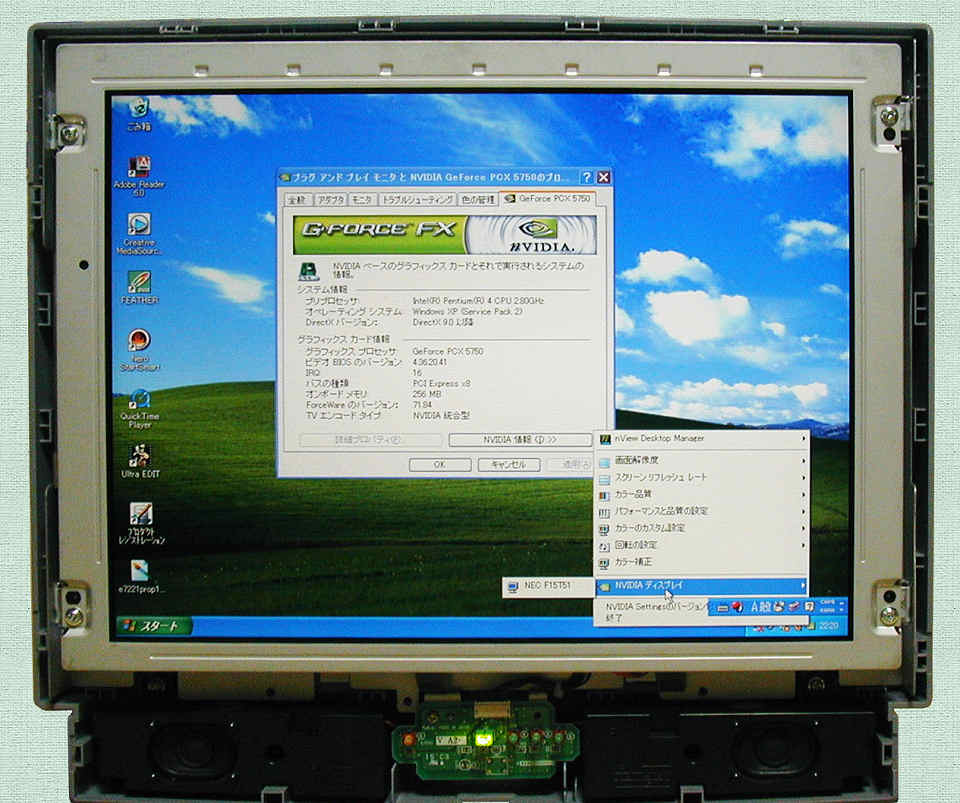Screen dimensions: 960x803
Task: Select the GeForce PCX 5750 tab
Action: pyautogui.click(x=548, y=198)
